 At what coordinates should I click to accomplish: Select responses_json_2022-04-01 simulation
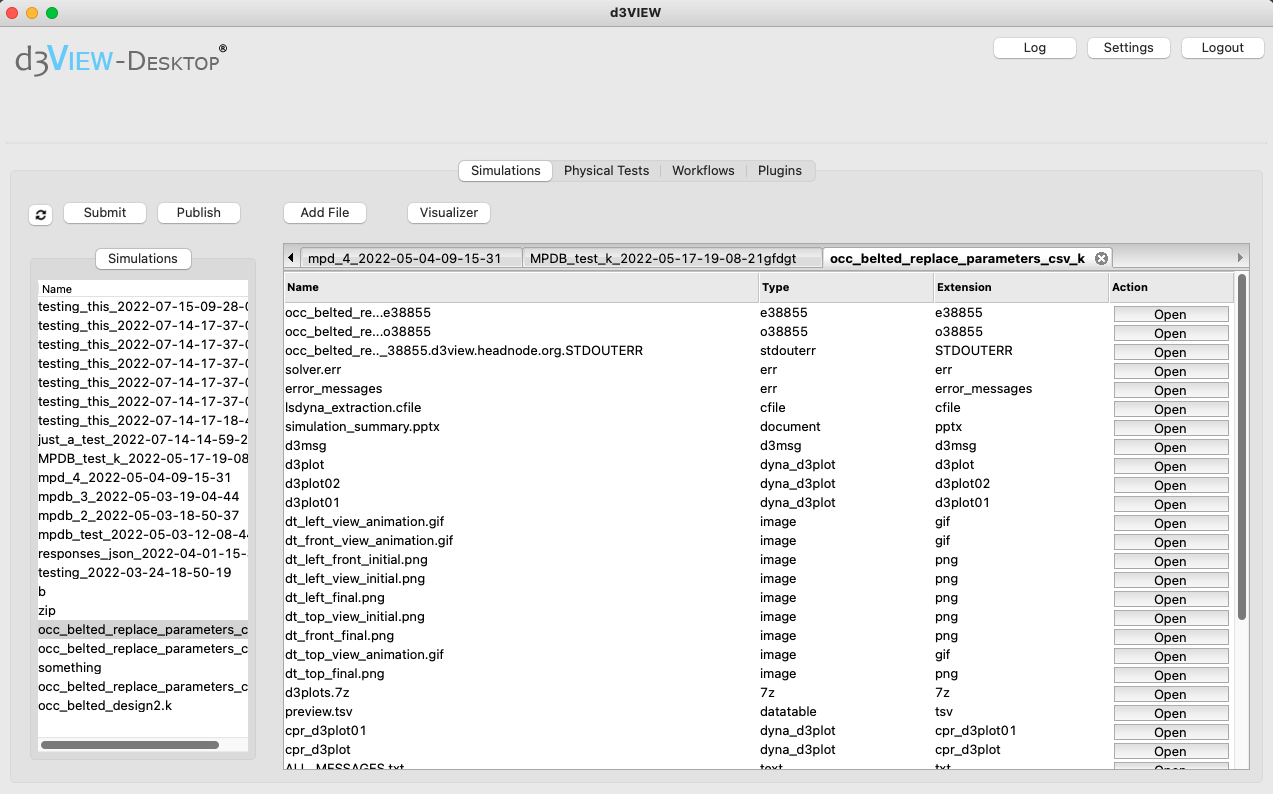coord(143,554)
